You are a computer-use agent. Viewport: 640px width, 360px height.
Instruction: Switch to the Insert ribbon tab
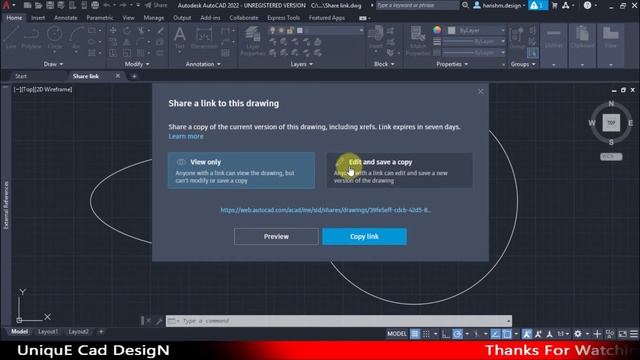pos(38,18)
